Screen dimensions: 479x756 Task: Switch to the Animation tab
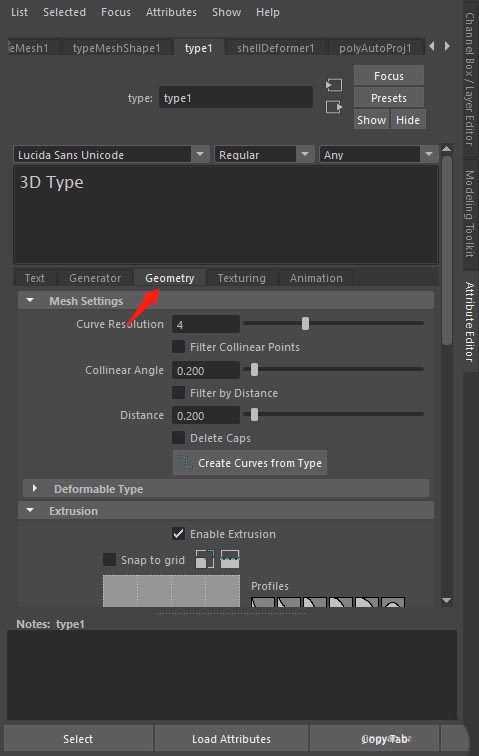316,278
